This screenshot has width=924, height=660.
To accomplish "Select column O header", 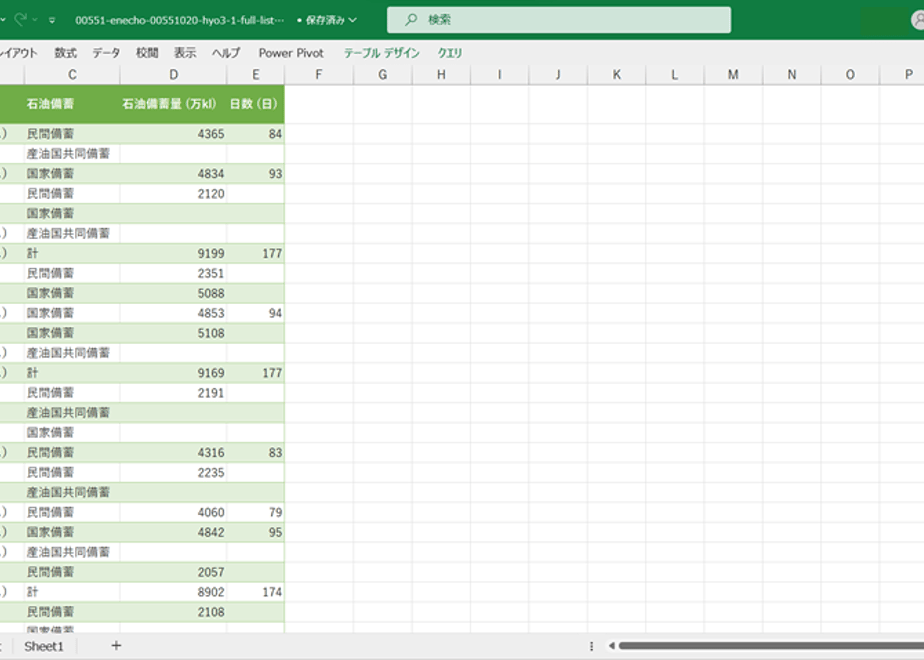I will [x=850, y=75].
